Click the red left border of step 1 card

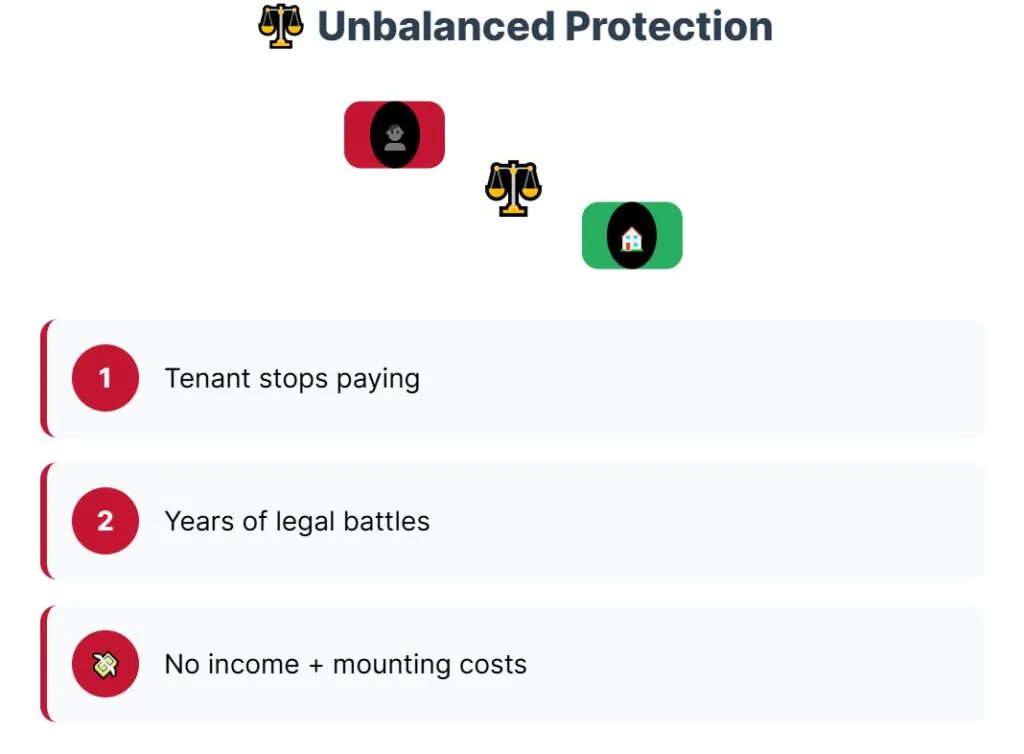[44, 378]
